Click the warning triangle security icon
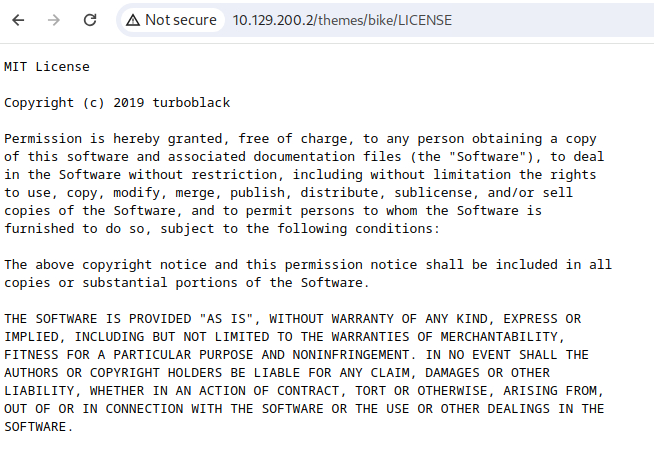654x456 pixels. (133, 20)
